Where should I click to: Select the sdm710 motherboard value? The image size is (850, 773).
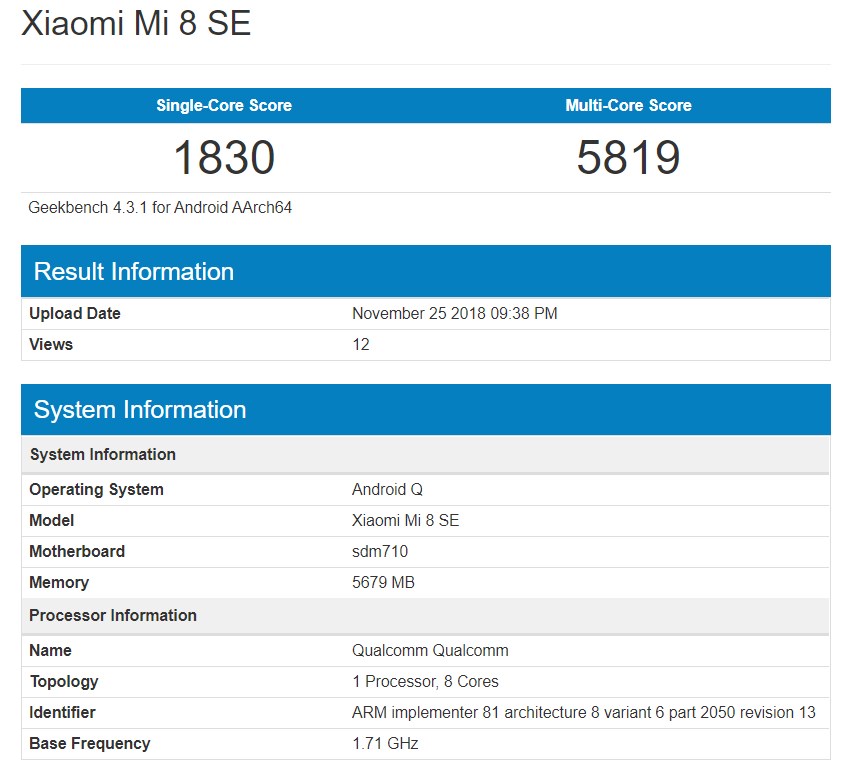click(380, 551)
